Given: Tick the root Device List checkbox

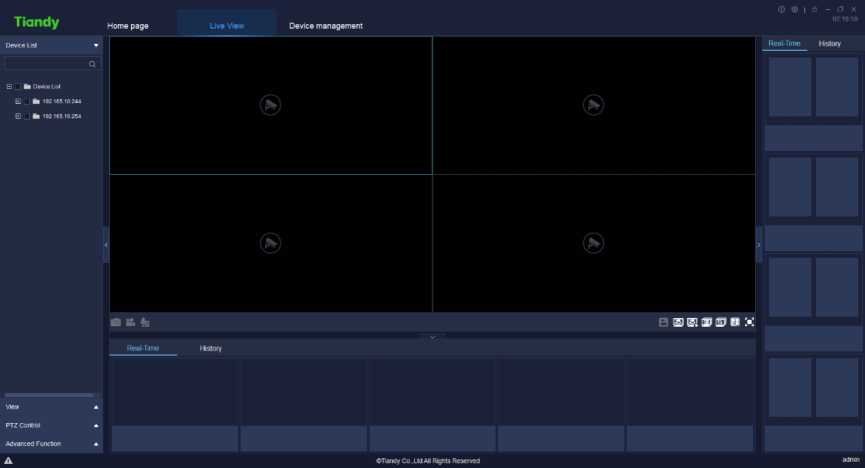Looking at the screenshot, I should [x=18, y=86].
